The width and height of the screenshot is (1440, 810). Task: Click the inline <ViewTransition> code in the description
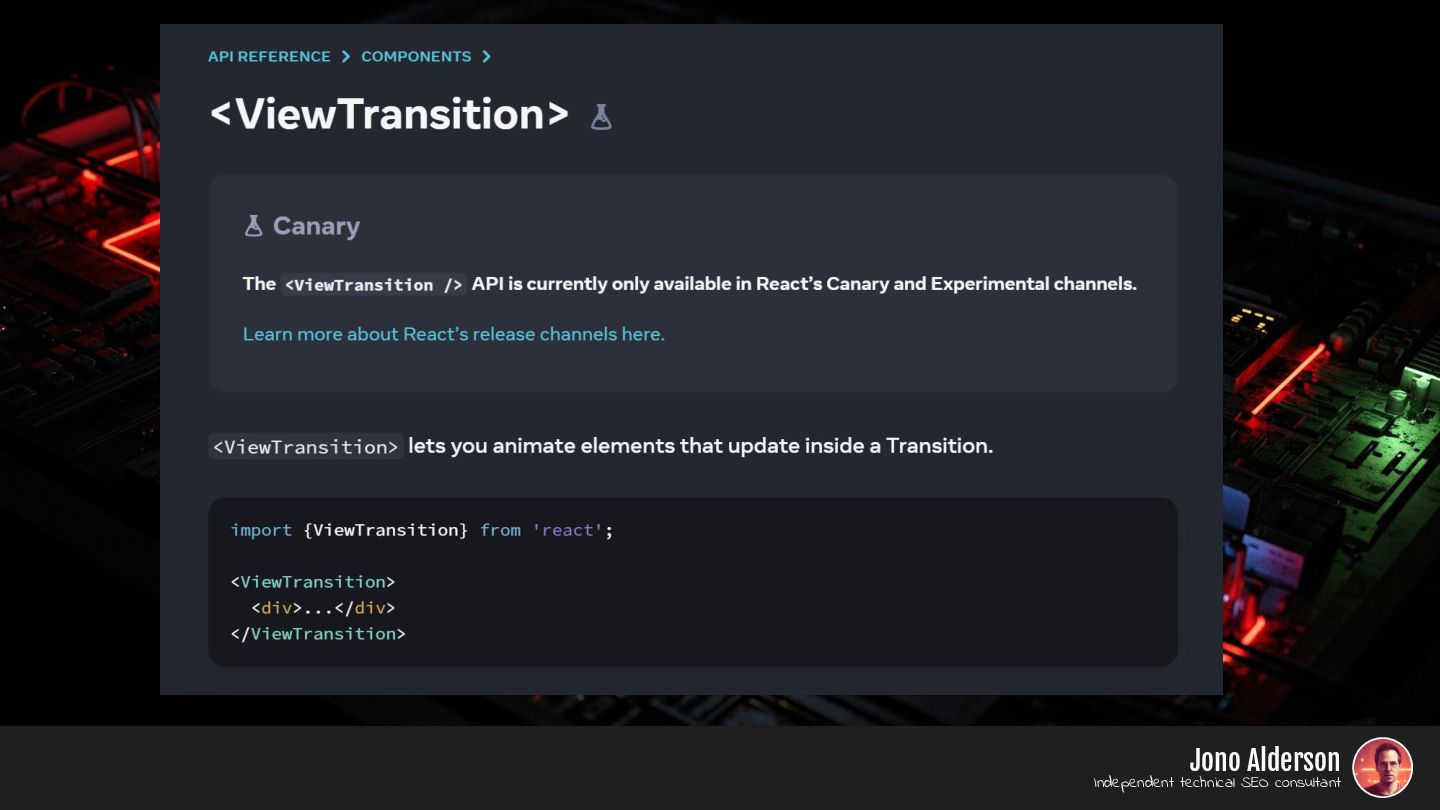pos(306,446)
